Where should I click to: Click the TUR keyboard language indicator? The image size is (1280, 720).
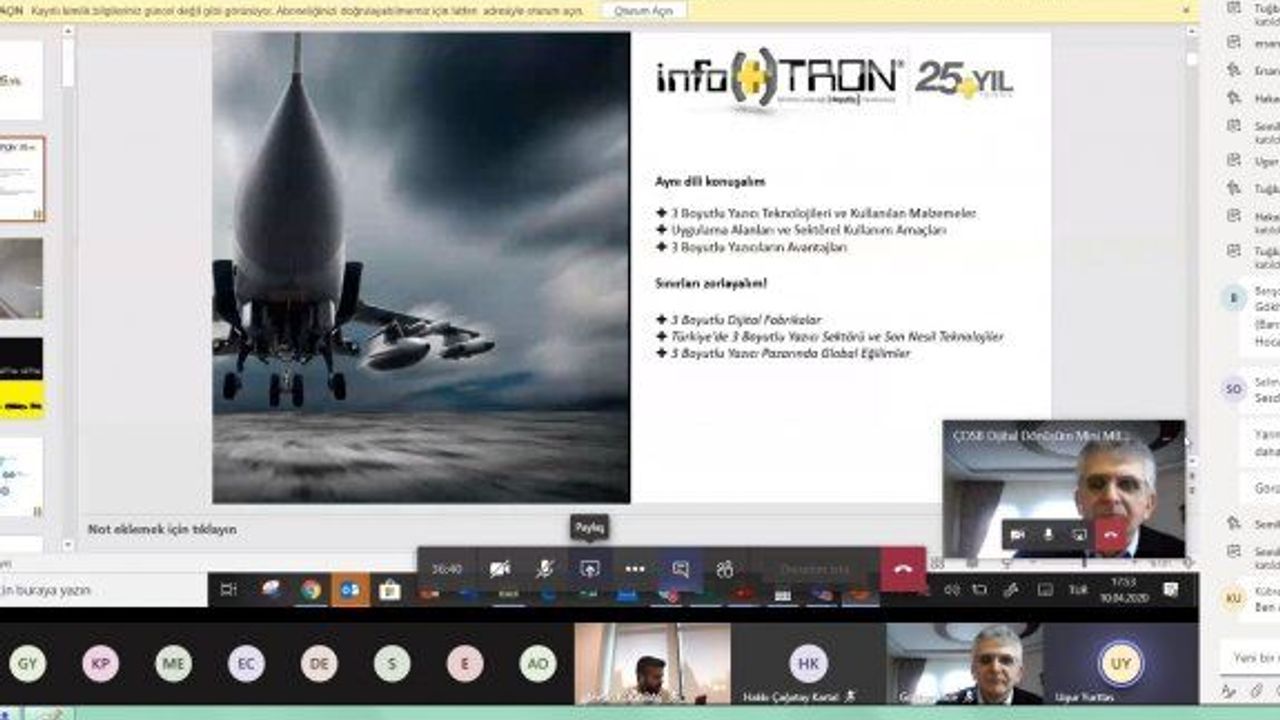coord(1078,590)
